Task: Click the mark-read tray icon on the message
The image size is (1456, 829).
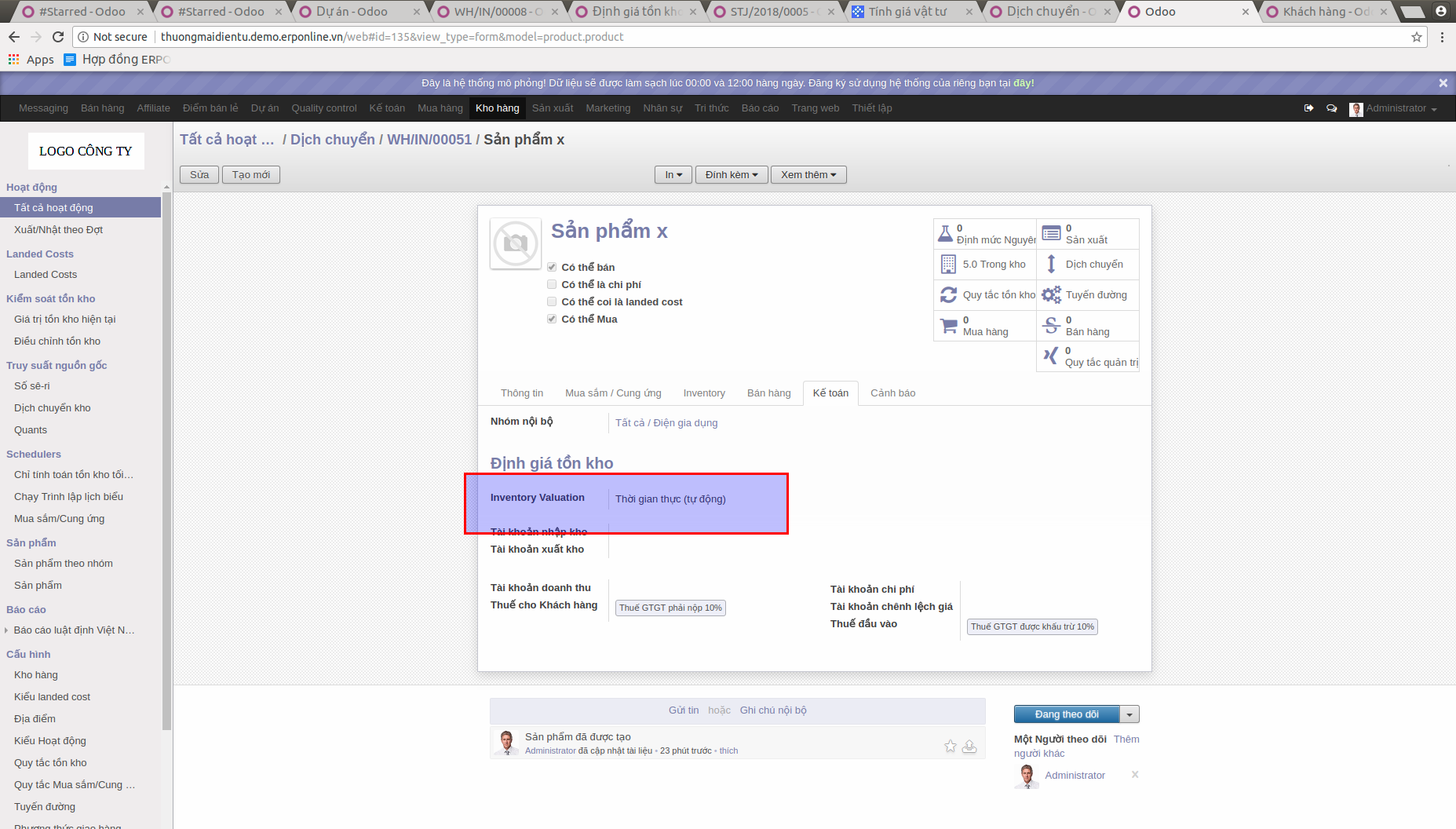Action: (x=969, y=747)
